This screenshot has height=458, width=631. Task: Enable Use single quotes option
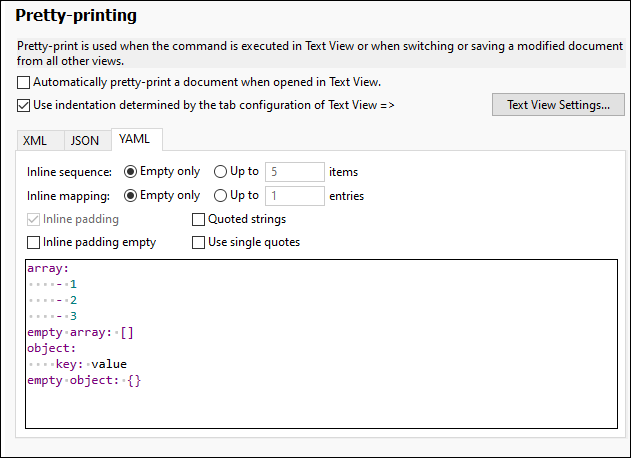[199, 242]
